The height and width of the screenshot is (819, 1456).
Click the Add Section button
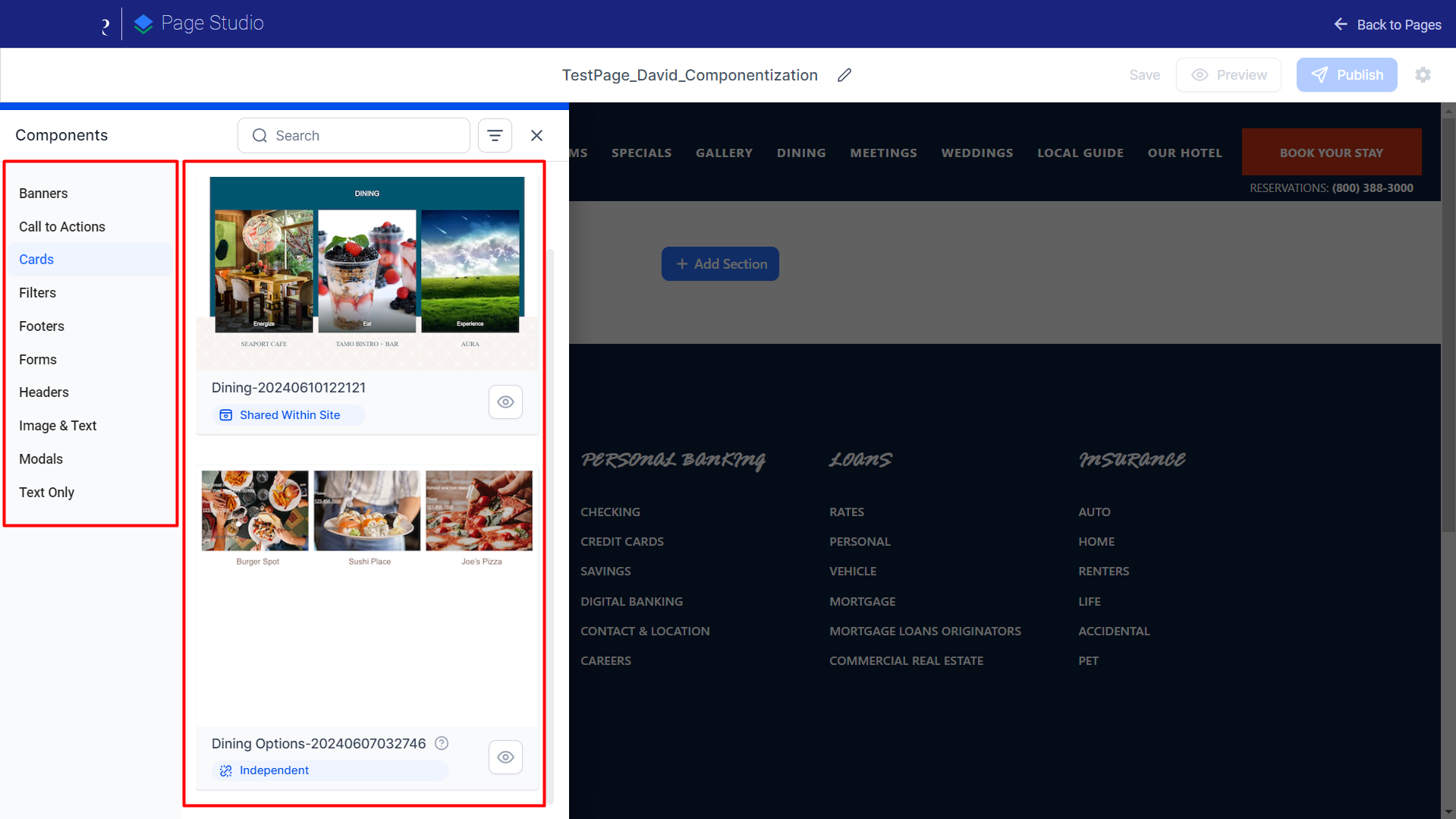[720, 263]
